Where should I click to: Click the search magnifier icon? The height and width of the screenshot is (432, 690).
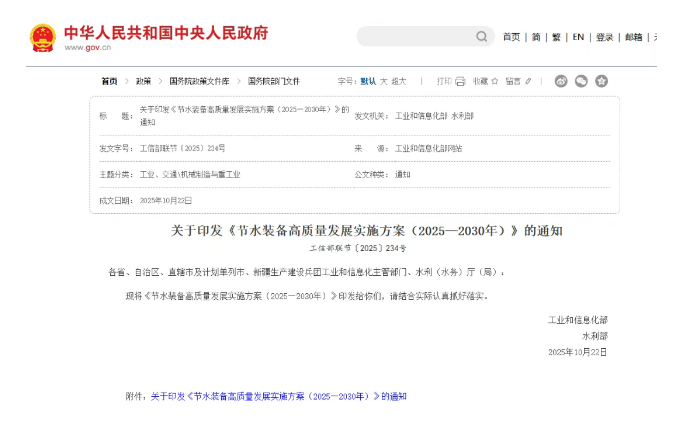coord(481,37)
